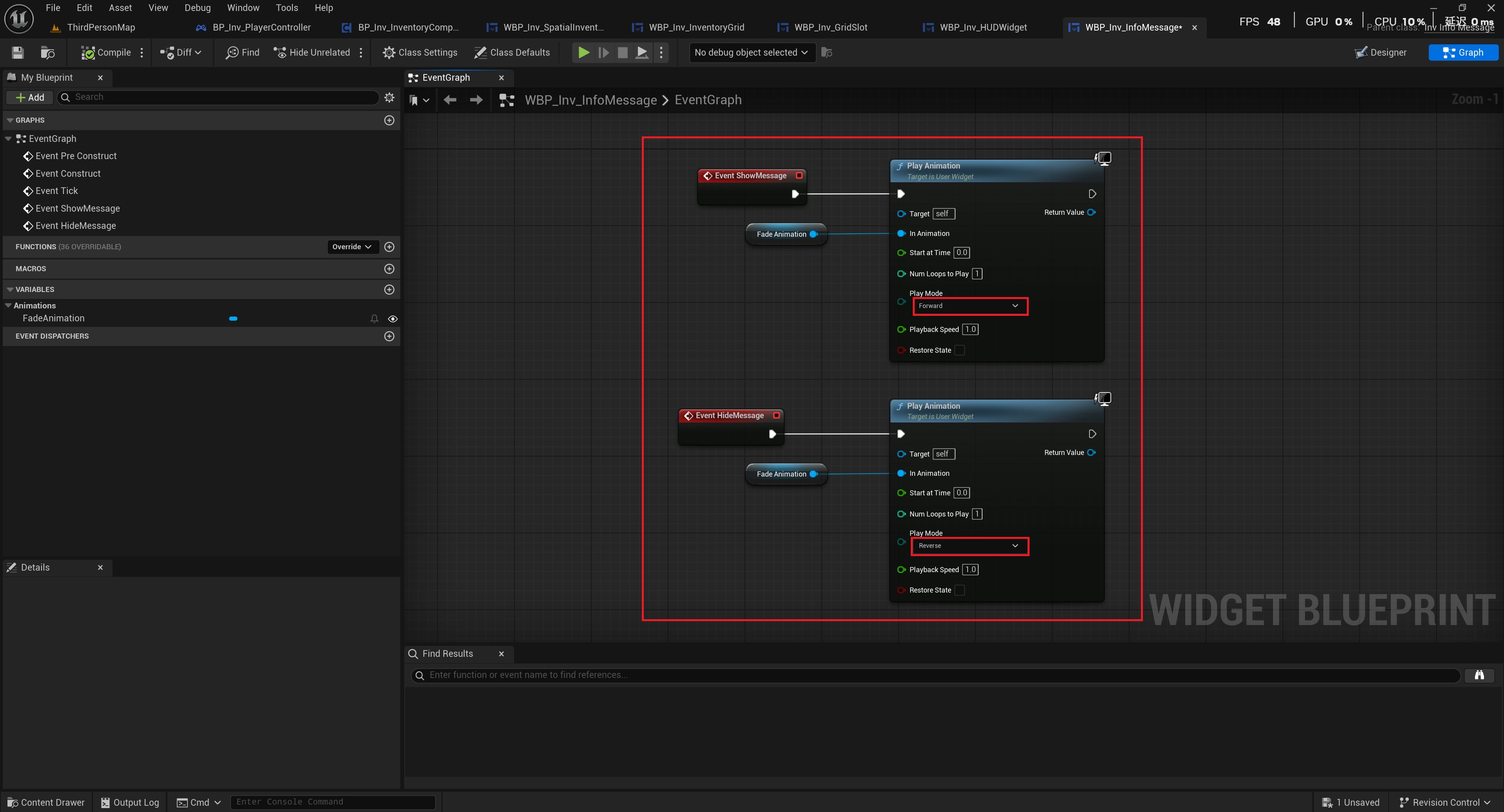Click Browse to asset icon
The height and width of the screenshot is (812, 1504).
click(x=48, y=53)
